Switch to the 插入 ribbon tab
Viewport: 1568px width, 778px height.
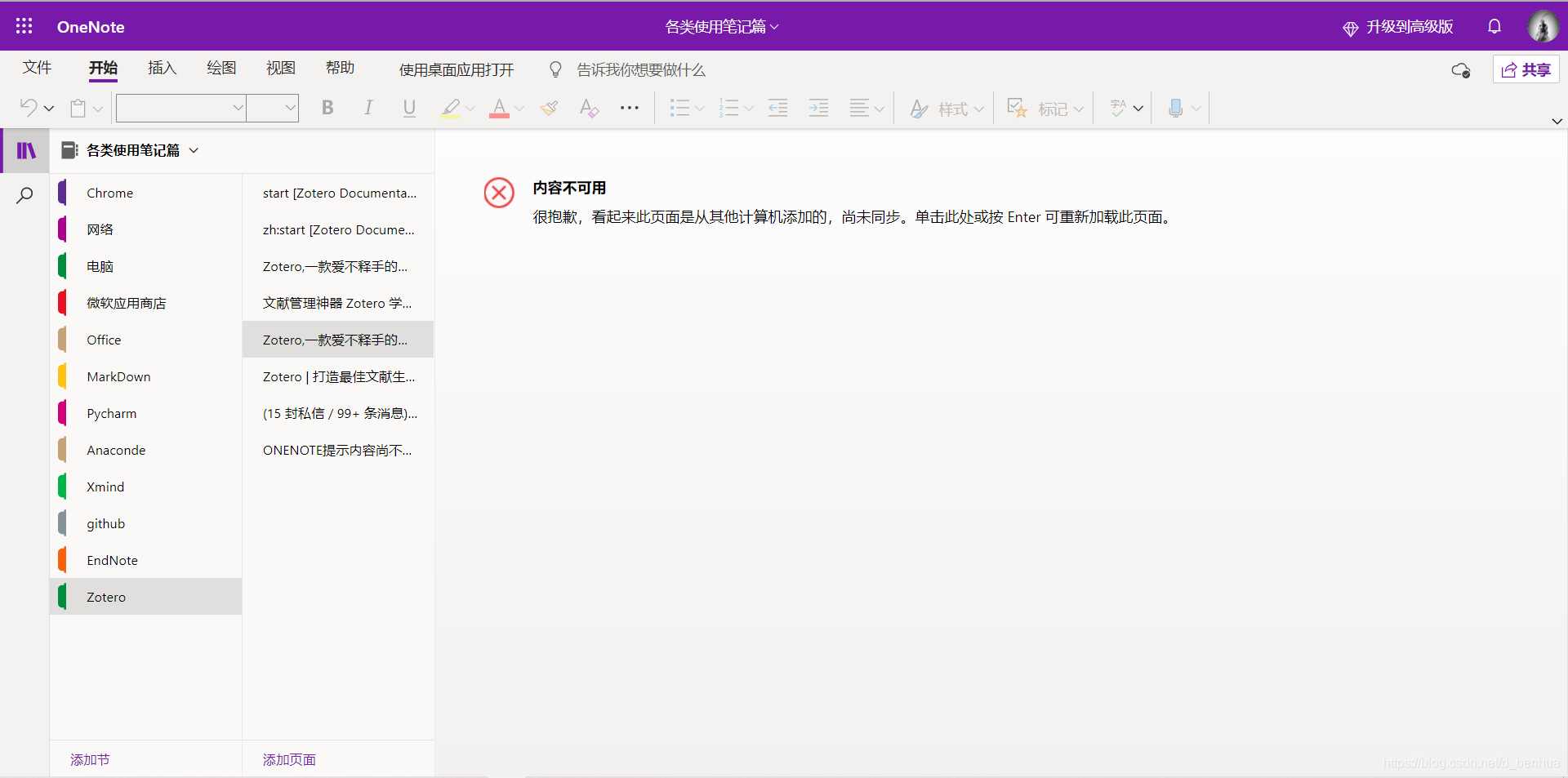coord(161,69)
